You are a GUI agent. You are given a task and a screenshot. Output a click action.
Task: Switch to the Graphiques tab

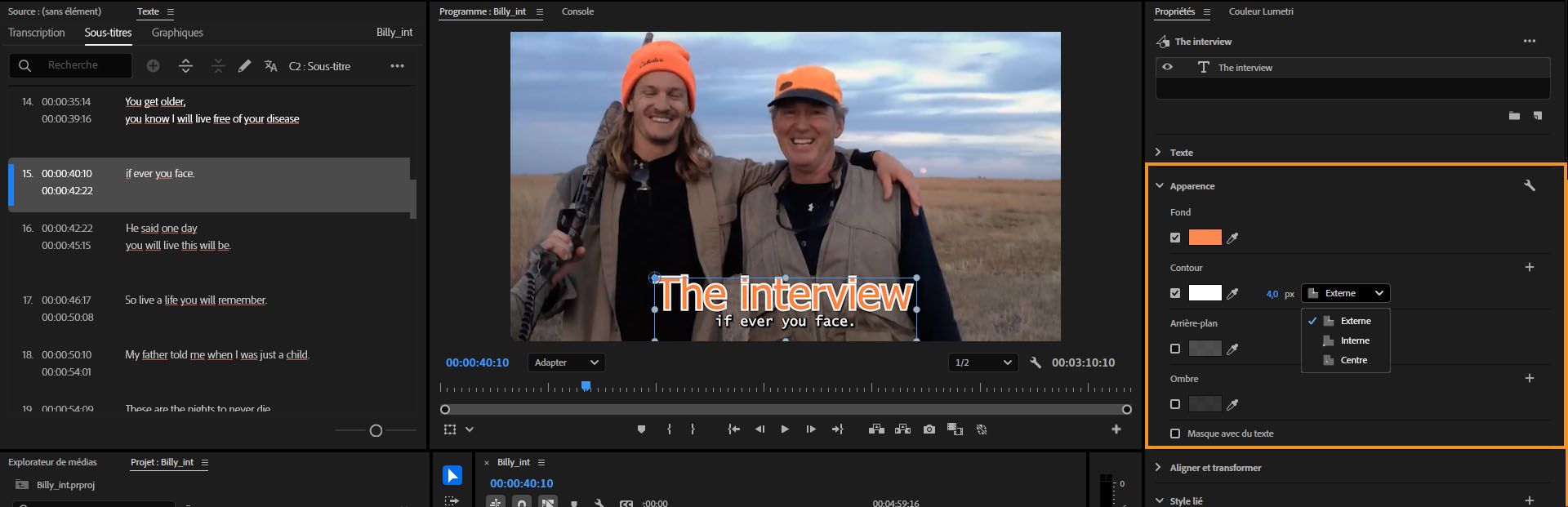point(177,33)
